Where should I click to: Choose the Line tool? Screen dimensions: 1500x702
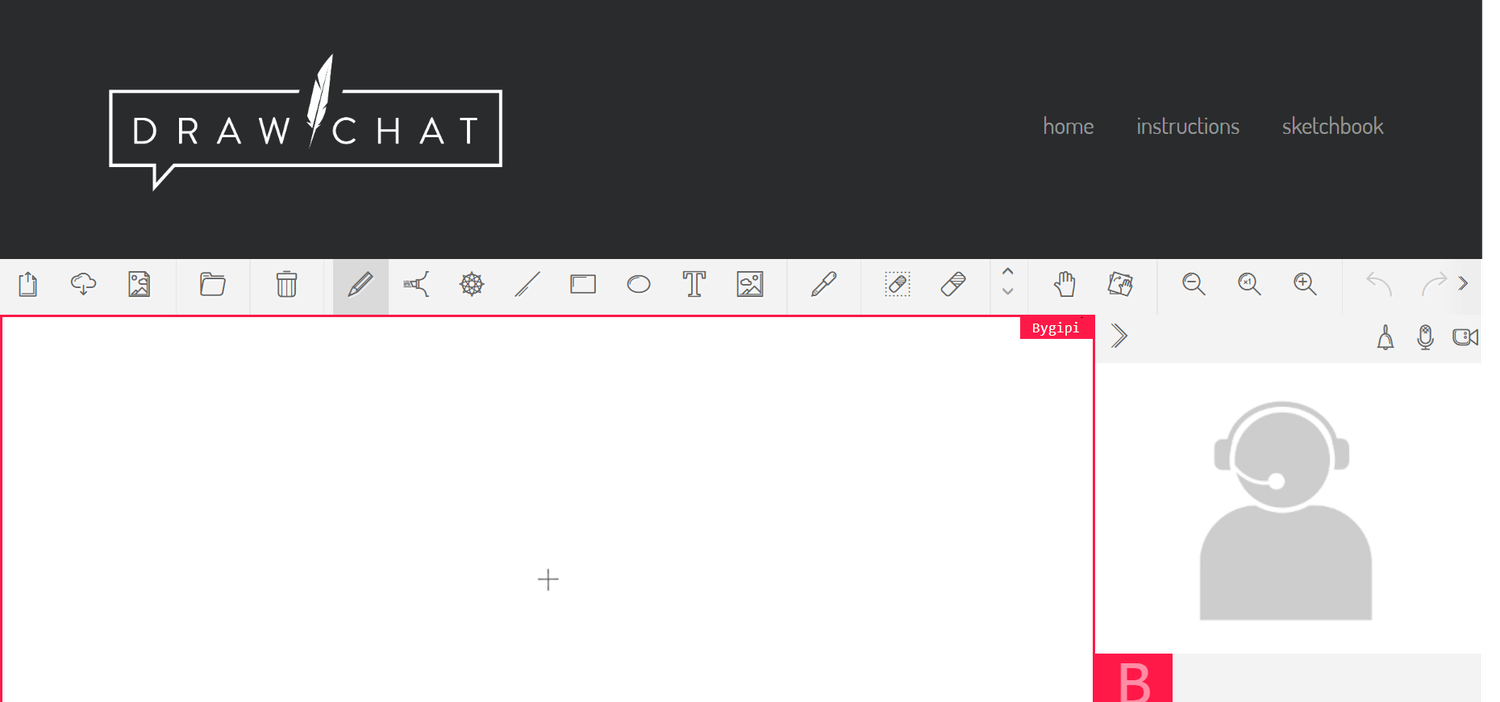[x=527, y=285]
